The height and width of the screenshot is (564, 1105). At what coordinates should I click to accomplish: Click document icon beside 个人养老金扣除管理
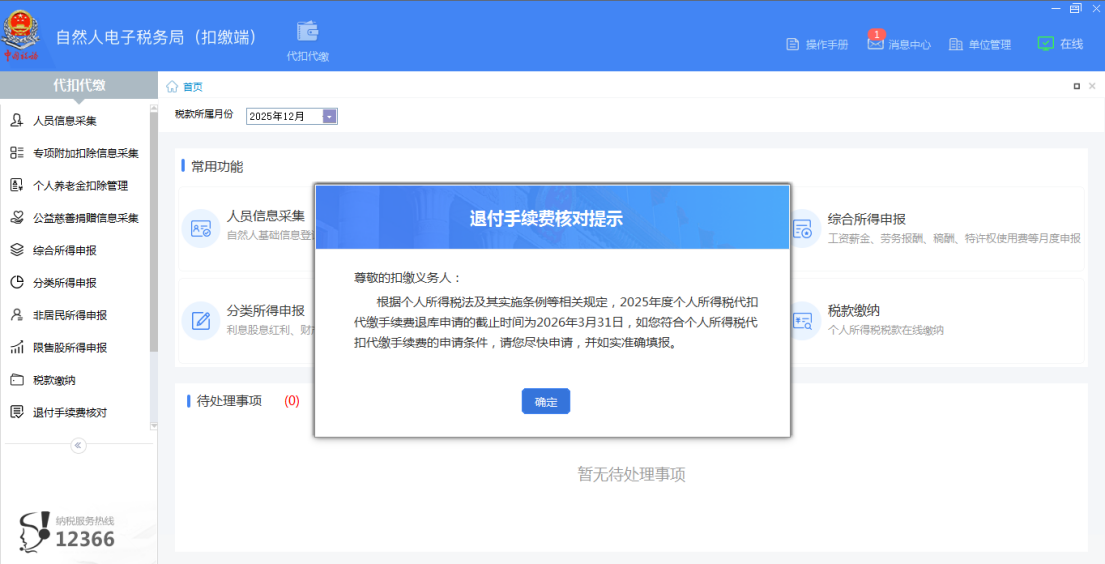[x=17, y=185]
